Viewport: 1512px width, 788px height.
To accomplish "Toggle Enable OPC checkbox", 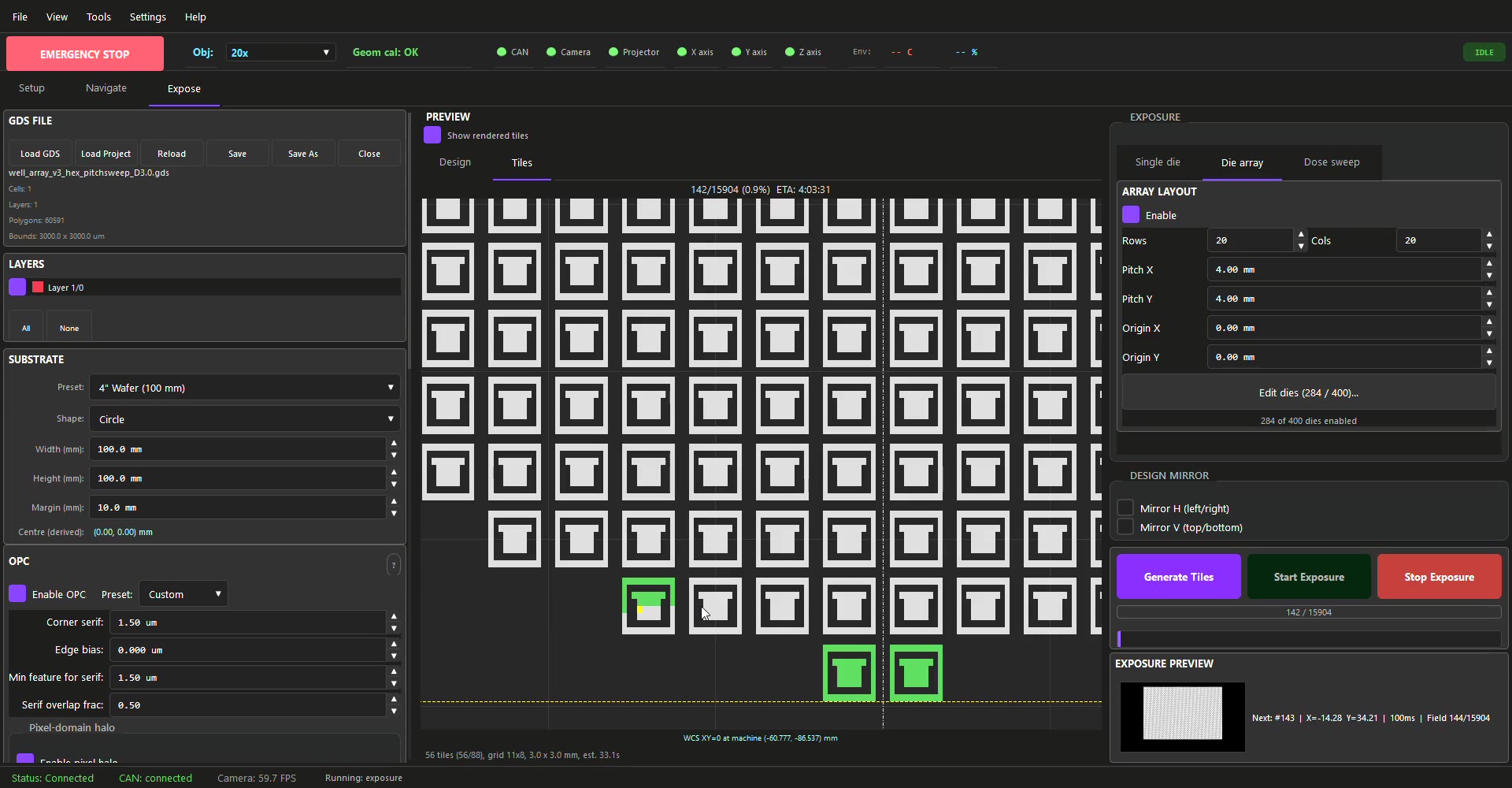I will pyautogui.click(x=17, y=593).
